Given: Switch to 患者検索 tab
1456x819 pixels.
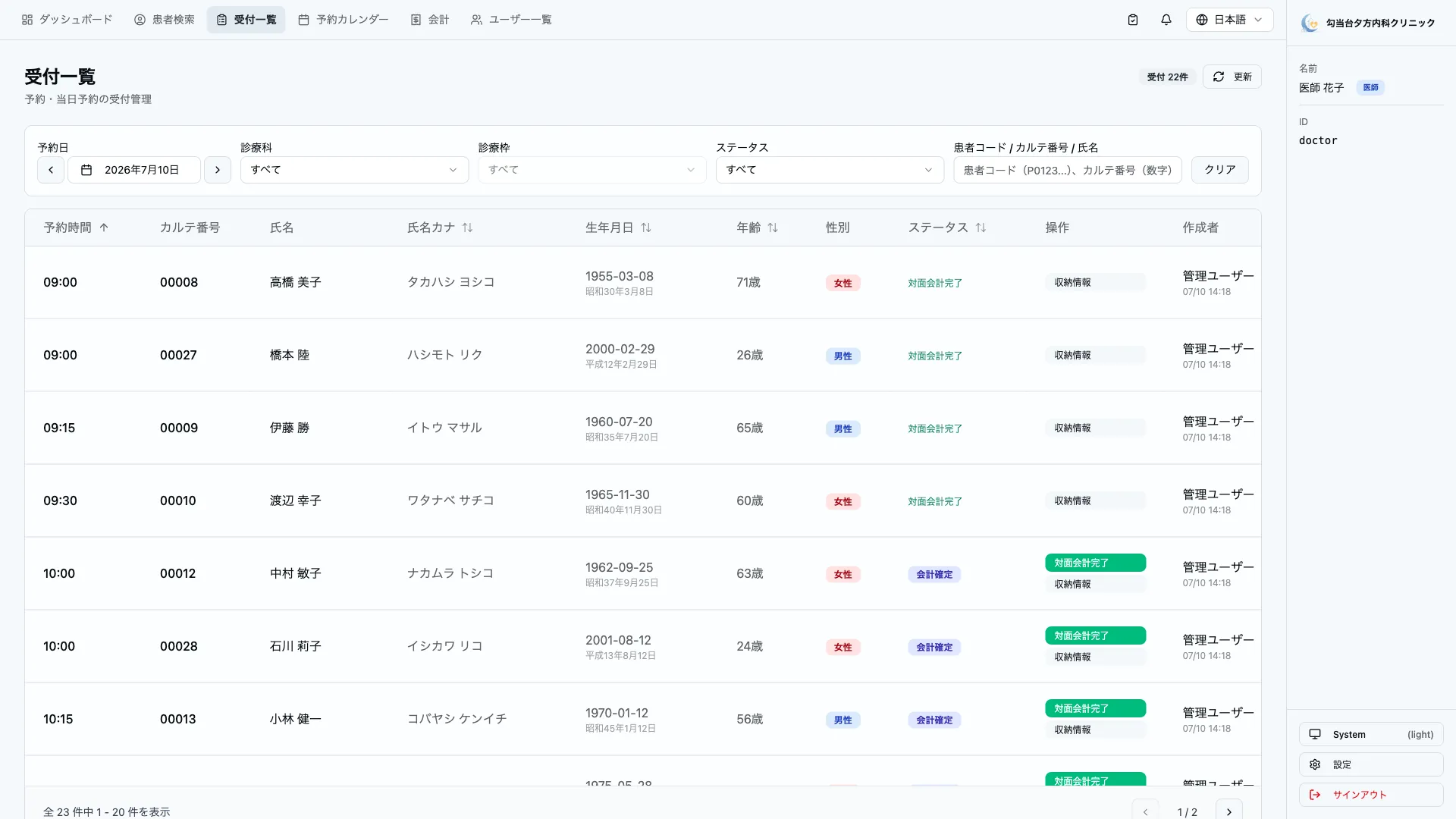Looking at the screenshot, I should [x=165, y=20].
